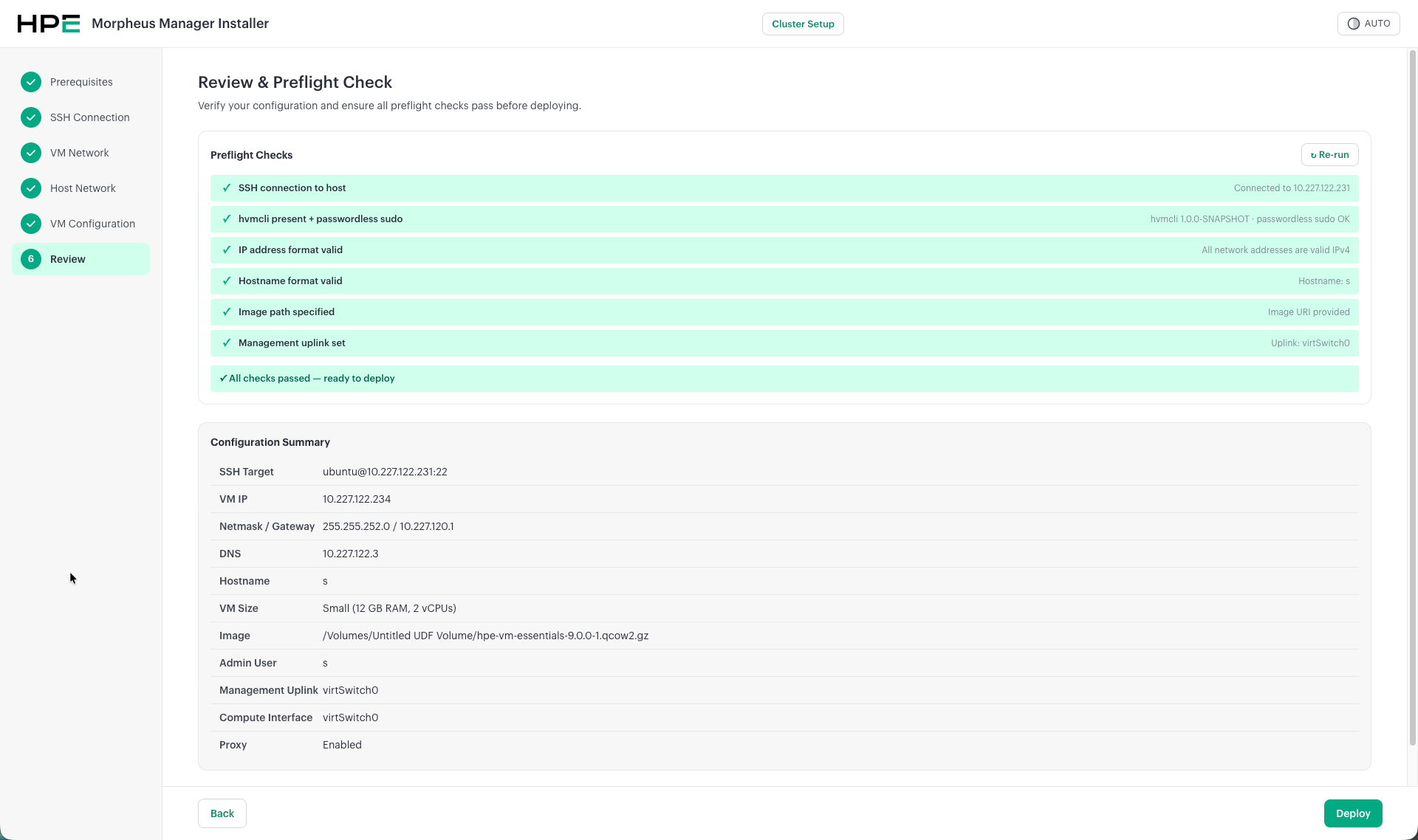Click Proxy value Enabled
This screenshot has width=1418, height=840.
[342, 745]
